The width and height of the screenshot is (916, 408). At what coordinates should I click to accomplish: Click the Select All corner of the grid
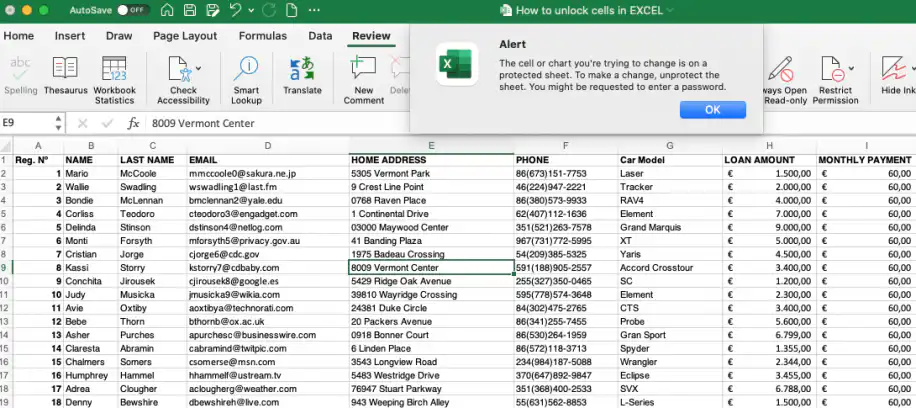[x=6, y=146]
